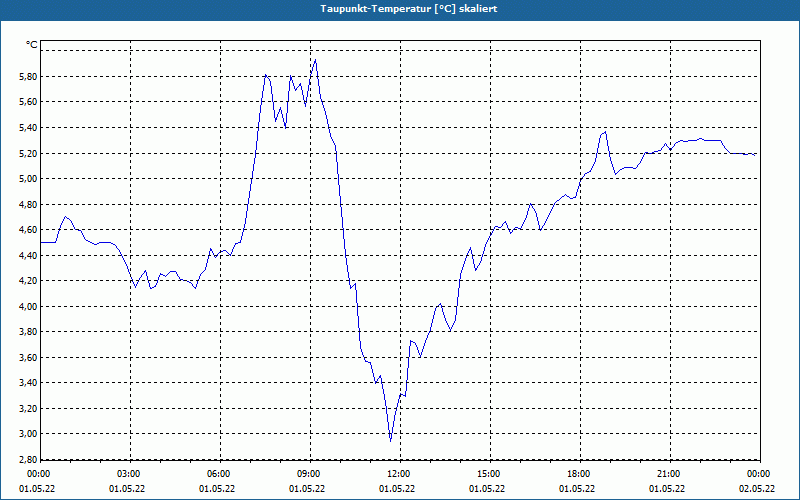
Task: Click the 06:00 time axis label
Action: (x=220, y=474)
